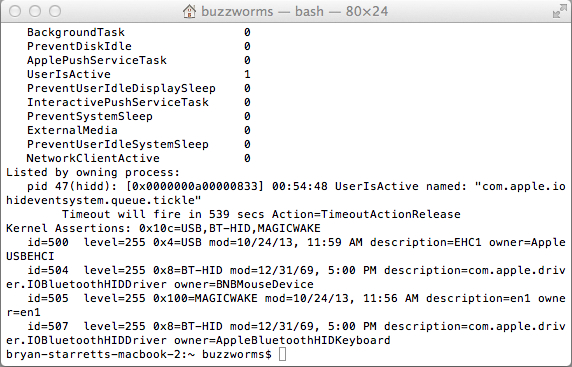Click the window title text buzzworms — bash

point(262,11)
